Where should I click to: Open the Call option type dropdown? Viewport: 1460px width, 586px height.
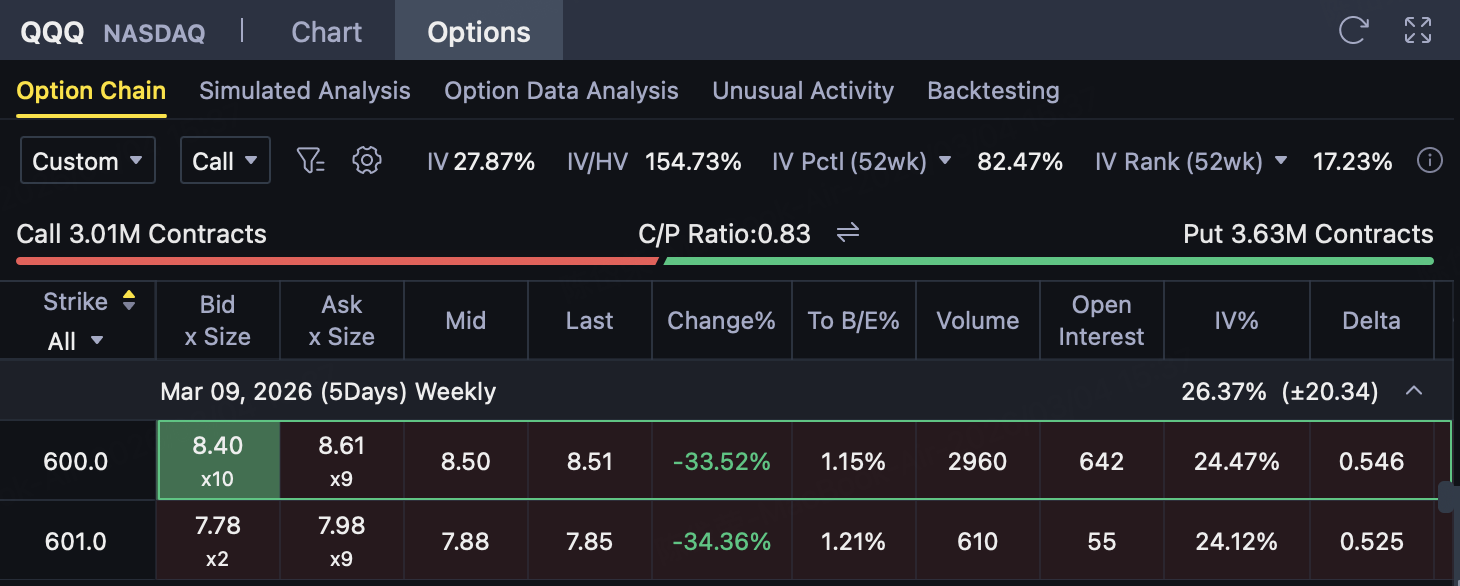[225, 161]
